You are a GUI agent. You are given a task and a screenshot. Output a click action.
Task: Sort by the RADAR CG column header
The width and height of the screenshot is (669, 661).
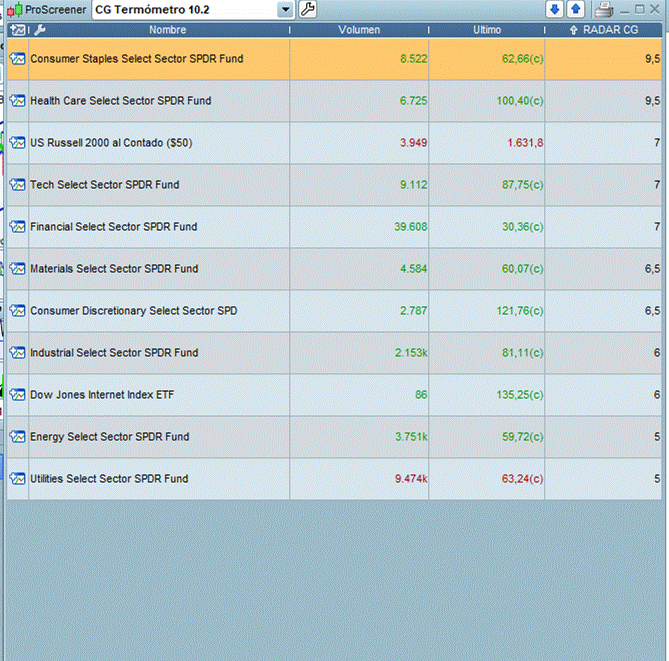(603, 30)
